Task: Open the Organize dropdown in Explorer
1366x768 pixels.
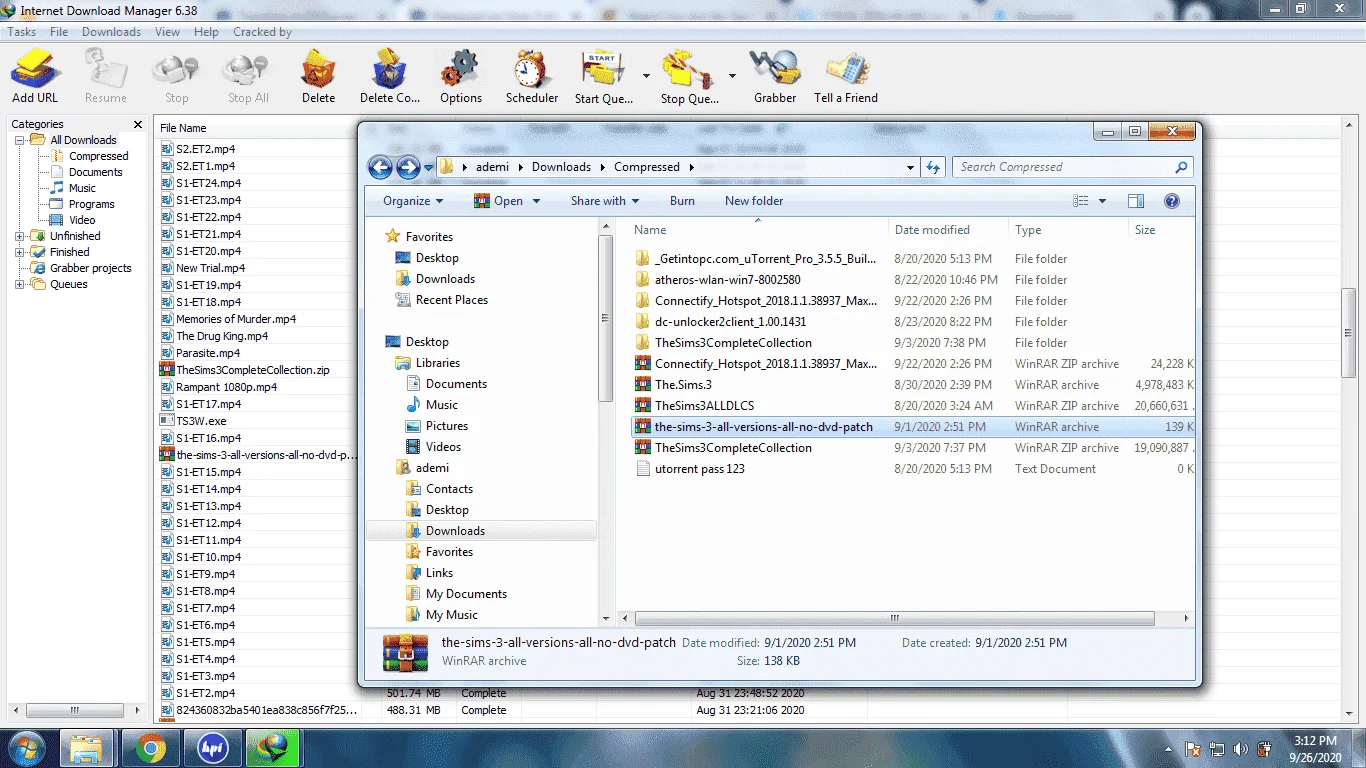Action: (x=413, y=201)
